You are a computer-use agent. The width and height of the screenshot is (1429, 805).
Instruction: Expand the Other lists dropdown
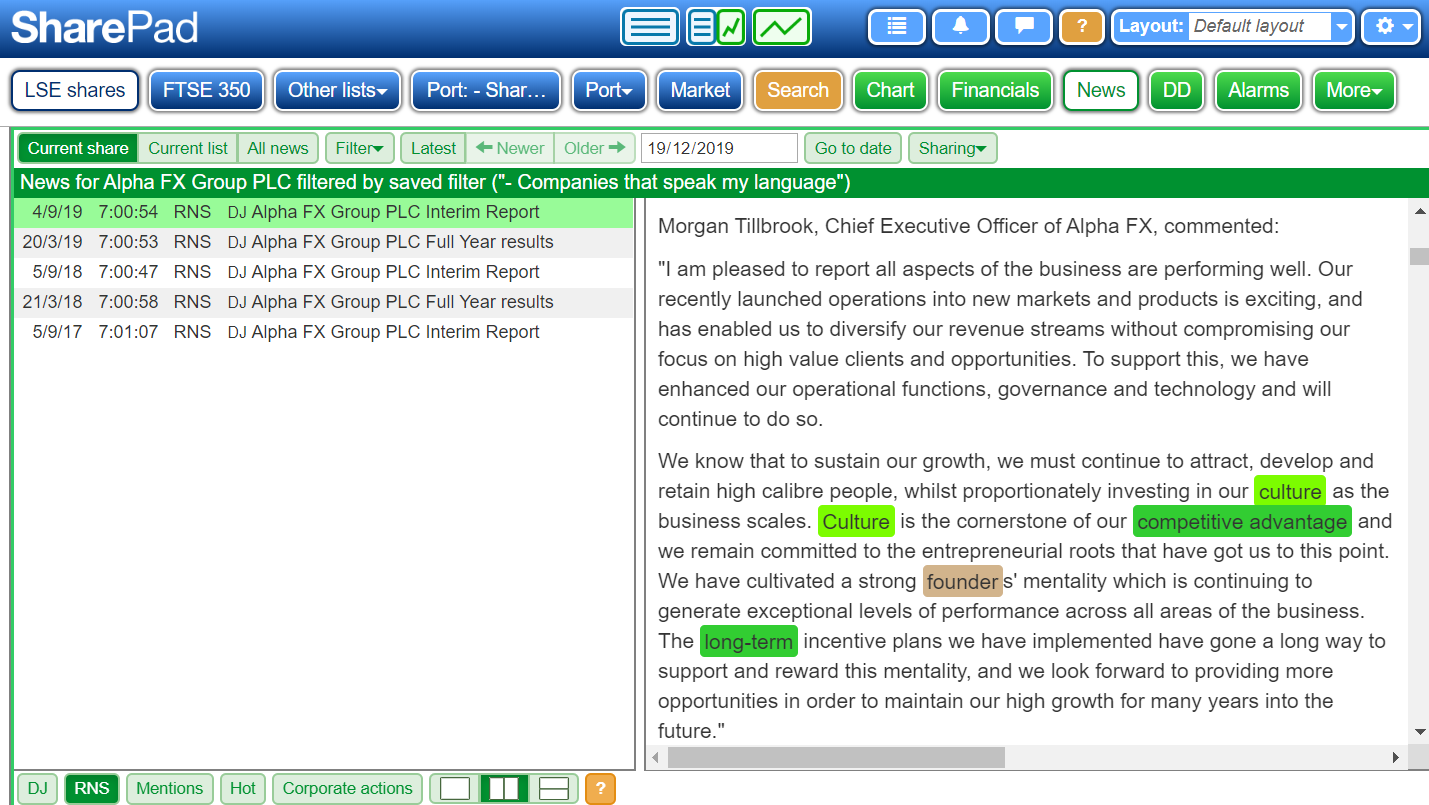(x=337, y=90)
